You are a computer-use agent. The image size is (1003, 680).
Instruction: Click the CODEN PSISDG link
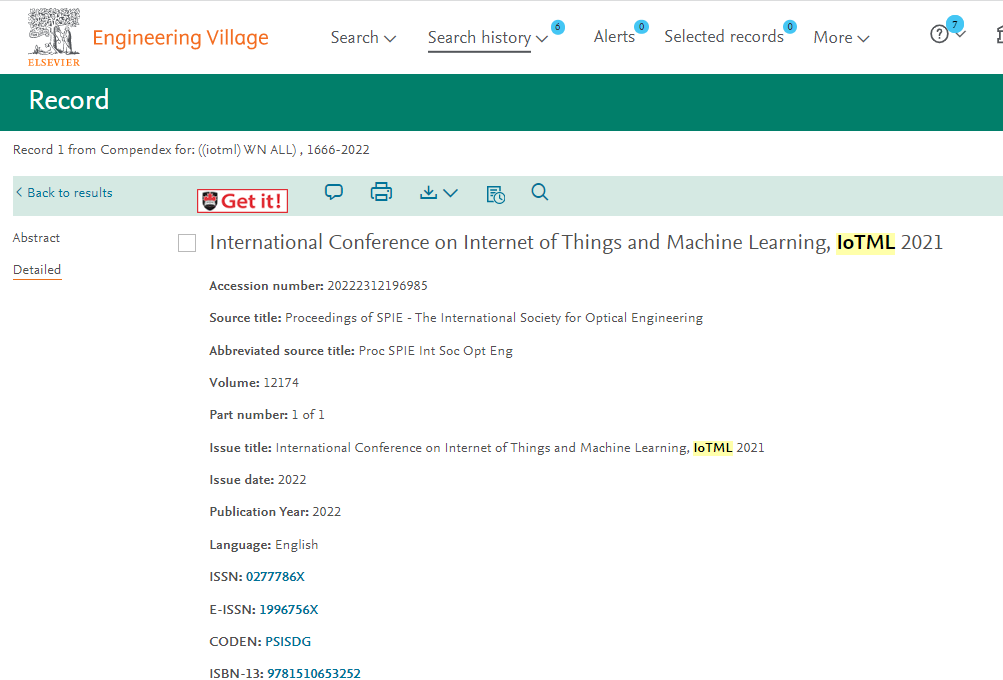[x=288, y=642]
